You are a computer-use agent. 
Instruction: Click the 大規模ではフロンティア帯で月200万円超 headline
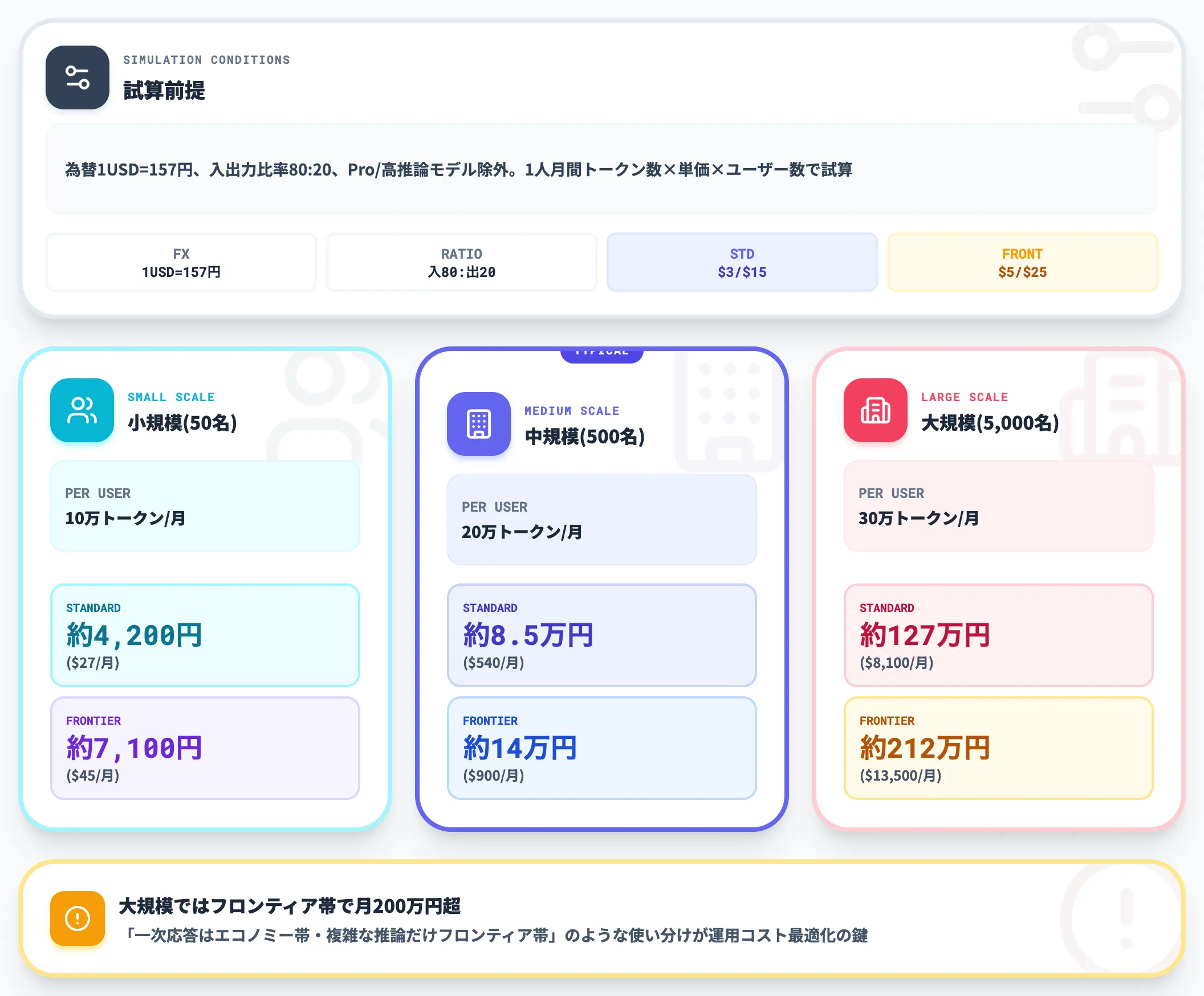point(290,906)
